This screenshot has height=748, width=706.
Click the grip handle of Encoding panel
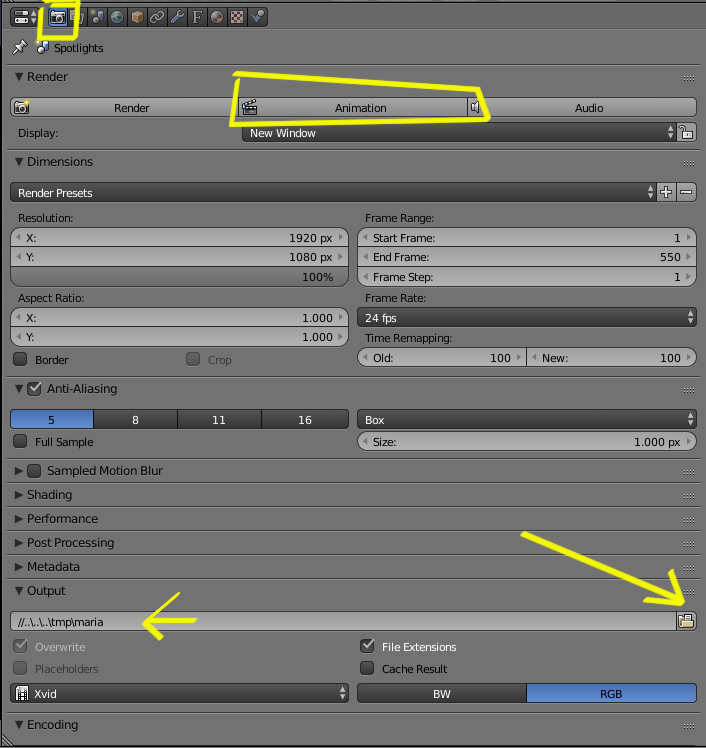(x=689, y=726)
